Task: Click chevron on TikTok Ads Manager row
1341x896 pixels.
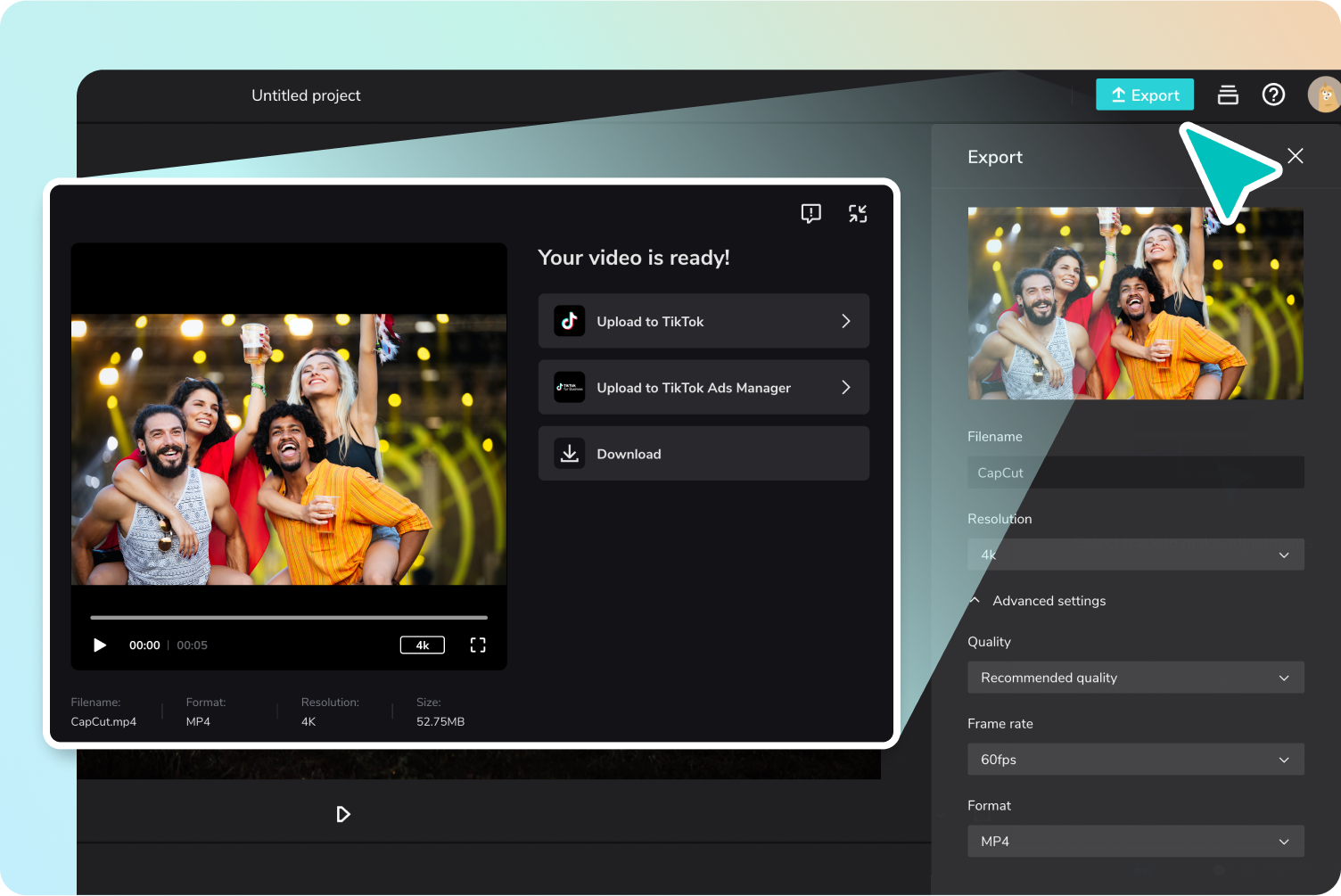Action: [x=846, y=387]
